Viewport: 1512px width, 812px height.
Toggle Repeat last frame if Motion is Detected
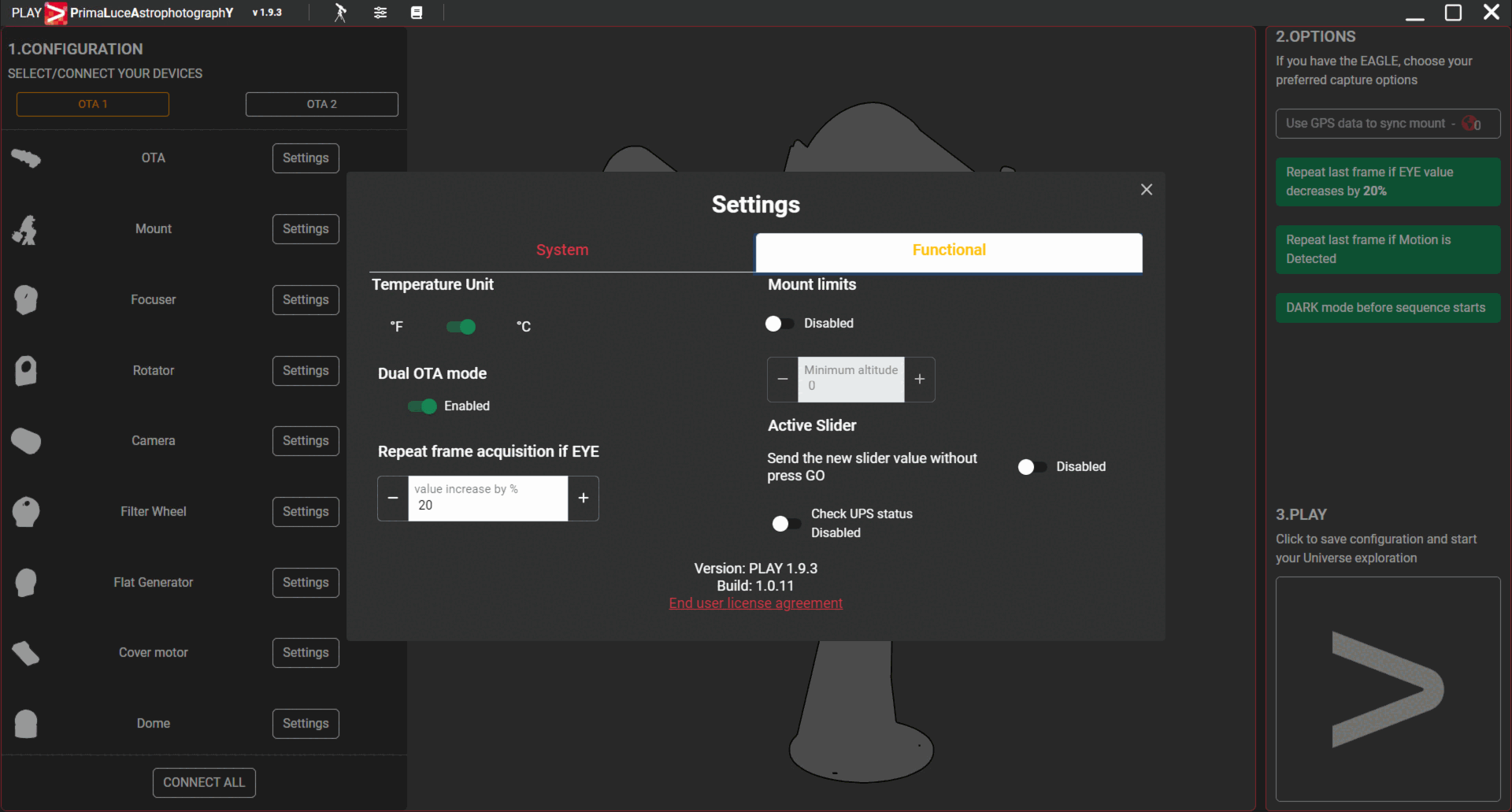click(x=1388, y=250)
